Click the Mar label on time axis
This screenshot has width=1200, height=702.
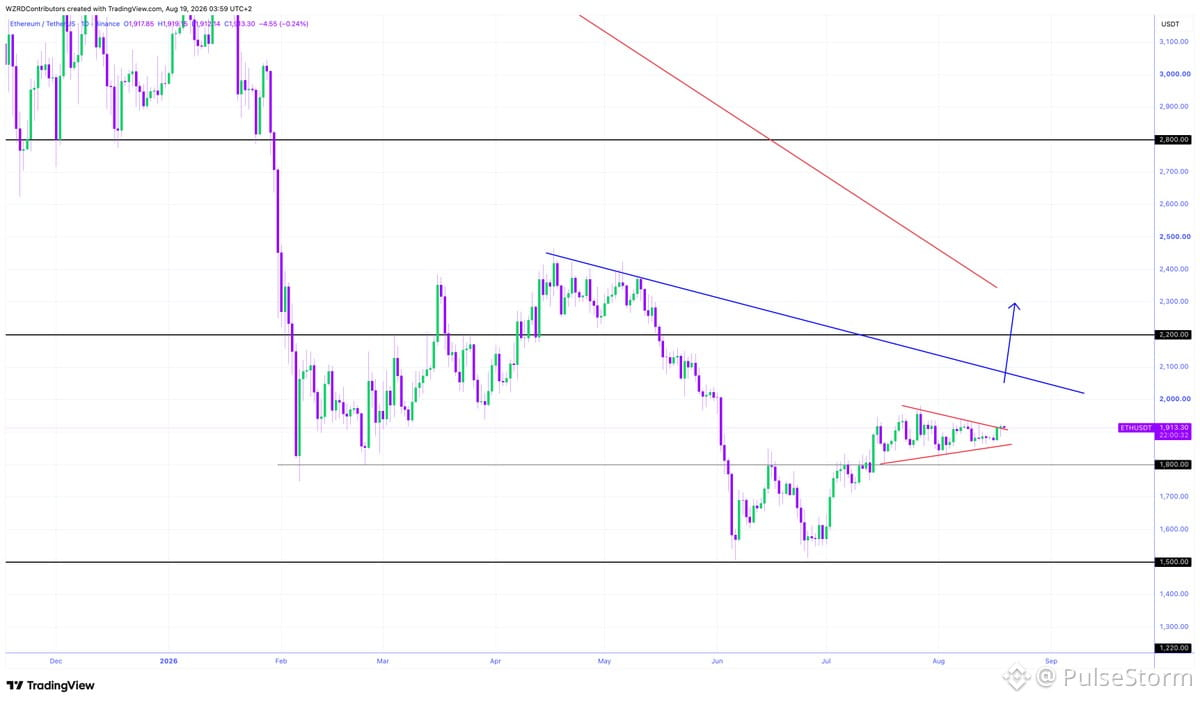[x=381, y=661]
